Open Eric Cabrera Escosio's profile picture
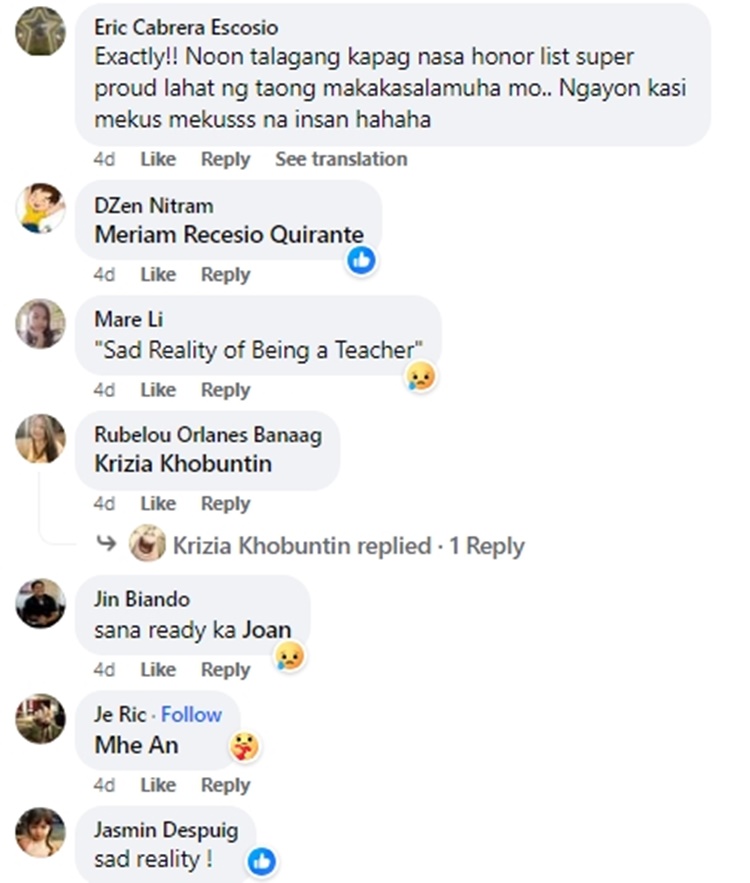This screenshot has height=883, width=750. pos(39,30)
